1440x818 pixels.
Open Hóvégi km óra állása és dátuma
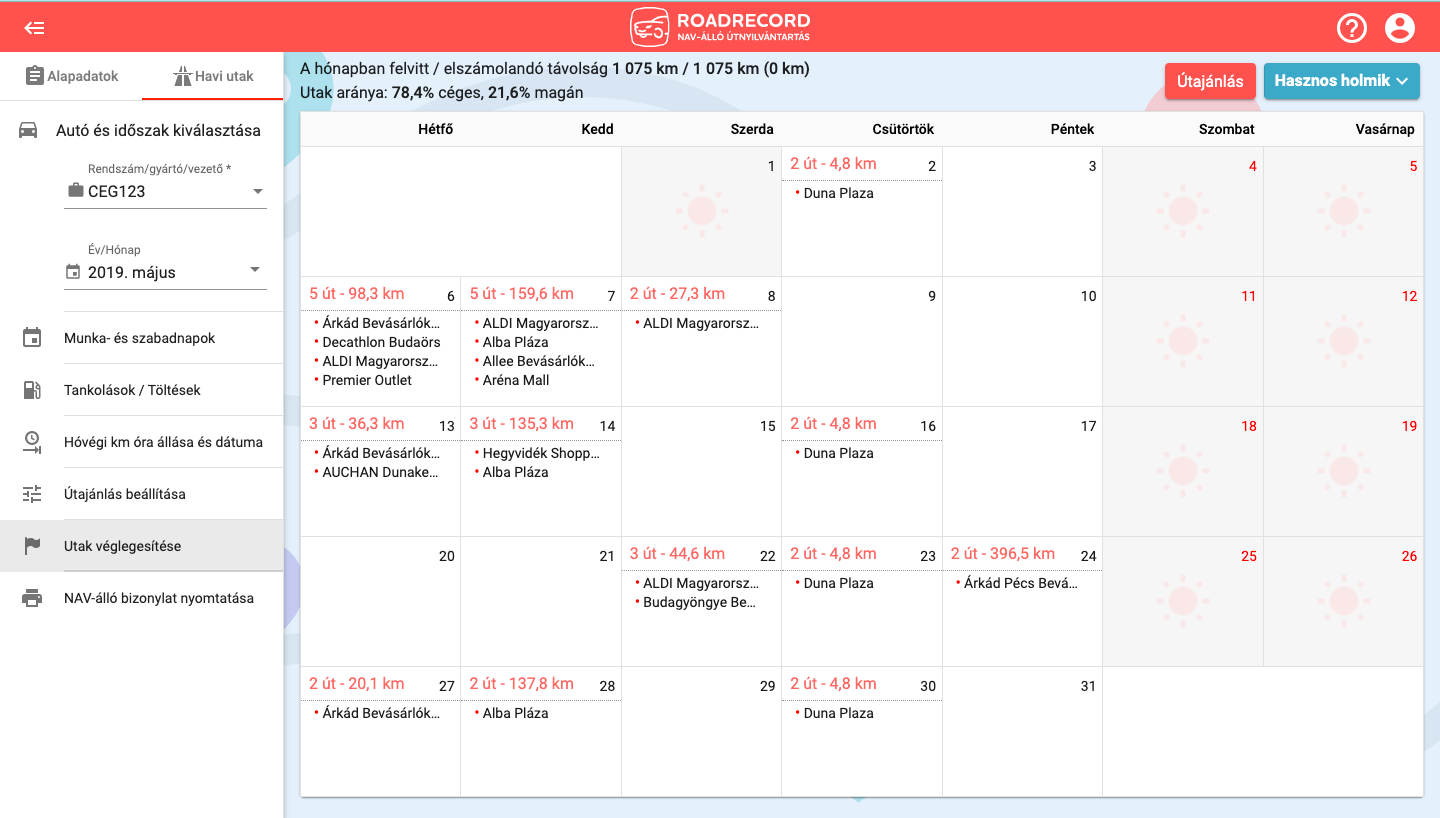coord(142,442)
